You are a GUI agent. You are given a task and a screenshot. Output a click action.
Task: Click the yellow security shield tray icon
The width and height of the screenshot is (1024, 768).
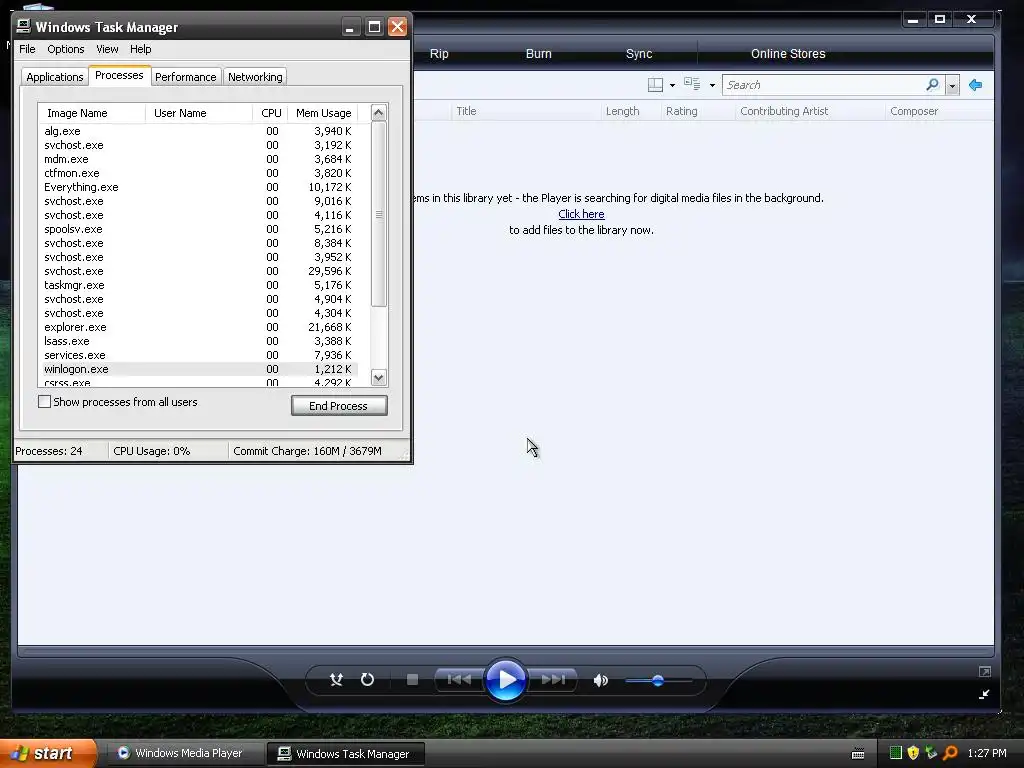[913, 753]
